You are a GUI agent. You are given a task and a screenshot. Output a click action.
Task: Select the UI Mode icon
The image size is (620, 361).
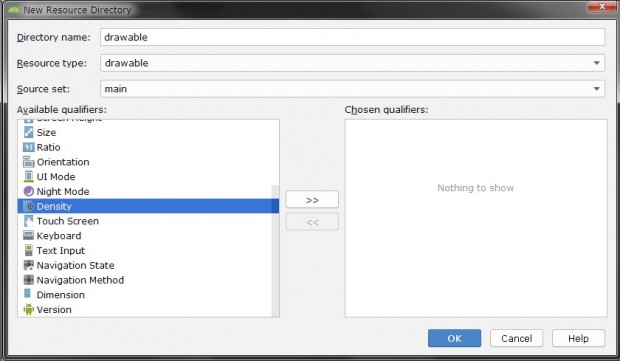point(28,176)
